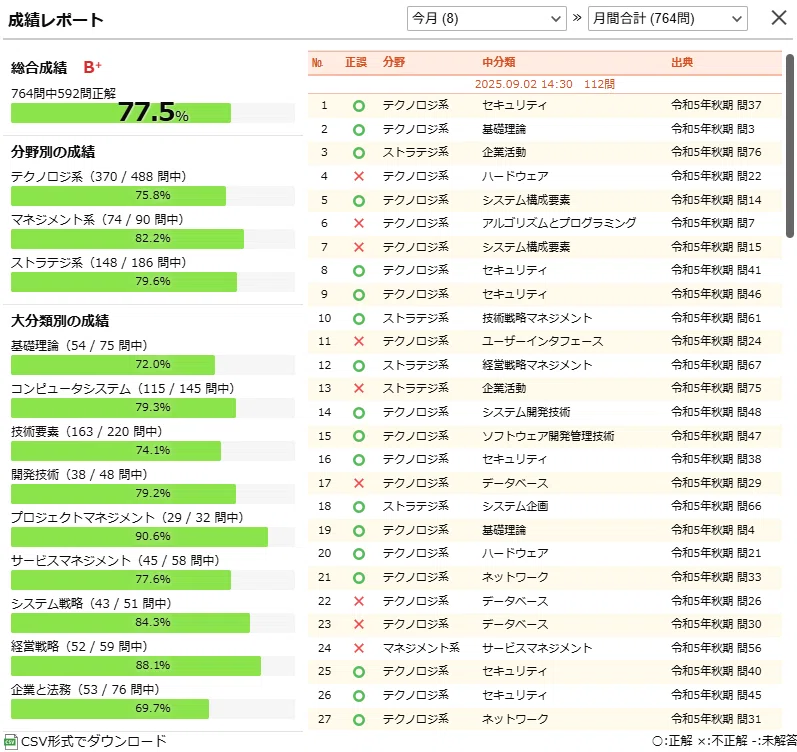This screenshot has height=752, width=797.
Task: Click the コンピュータシステム (115 / 145 問中) label
Action: (122, 389)
